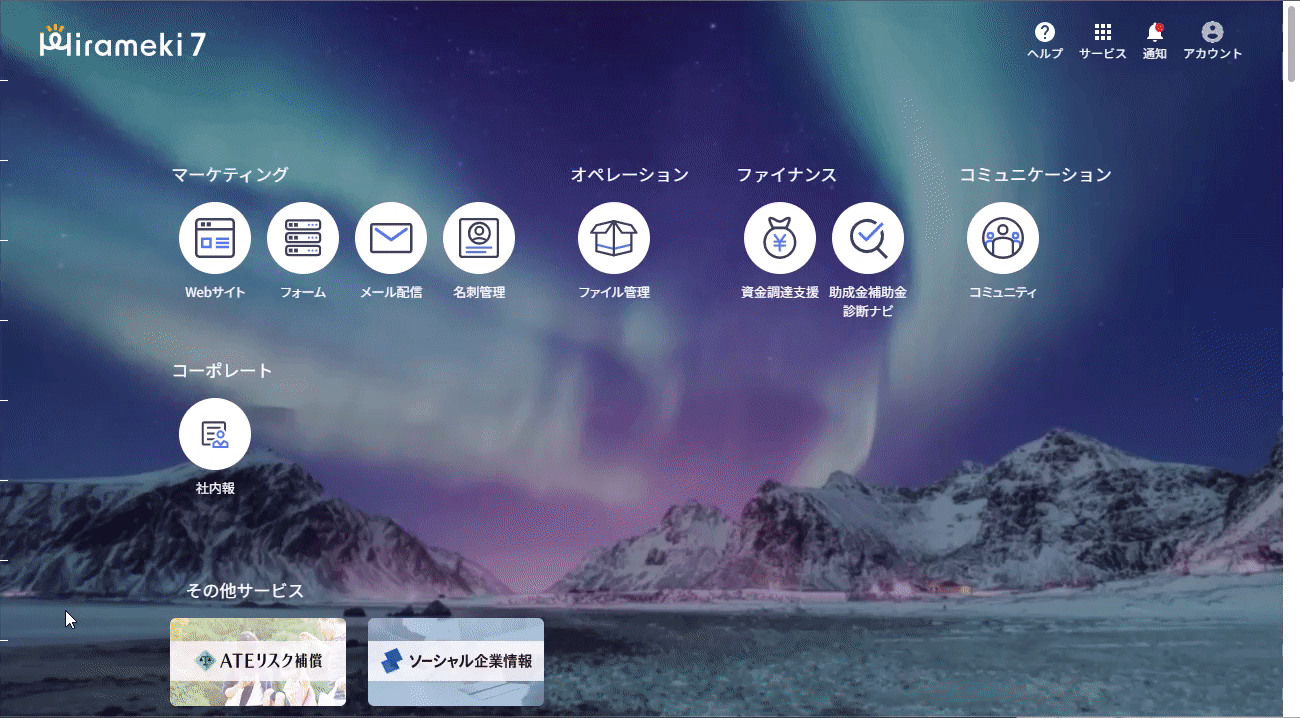Open the 資金調達支援 money bag icon

(x=780, y=238)
